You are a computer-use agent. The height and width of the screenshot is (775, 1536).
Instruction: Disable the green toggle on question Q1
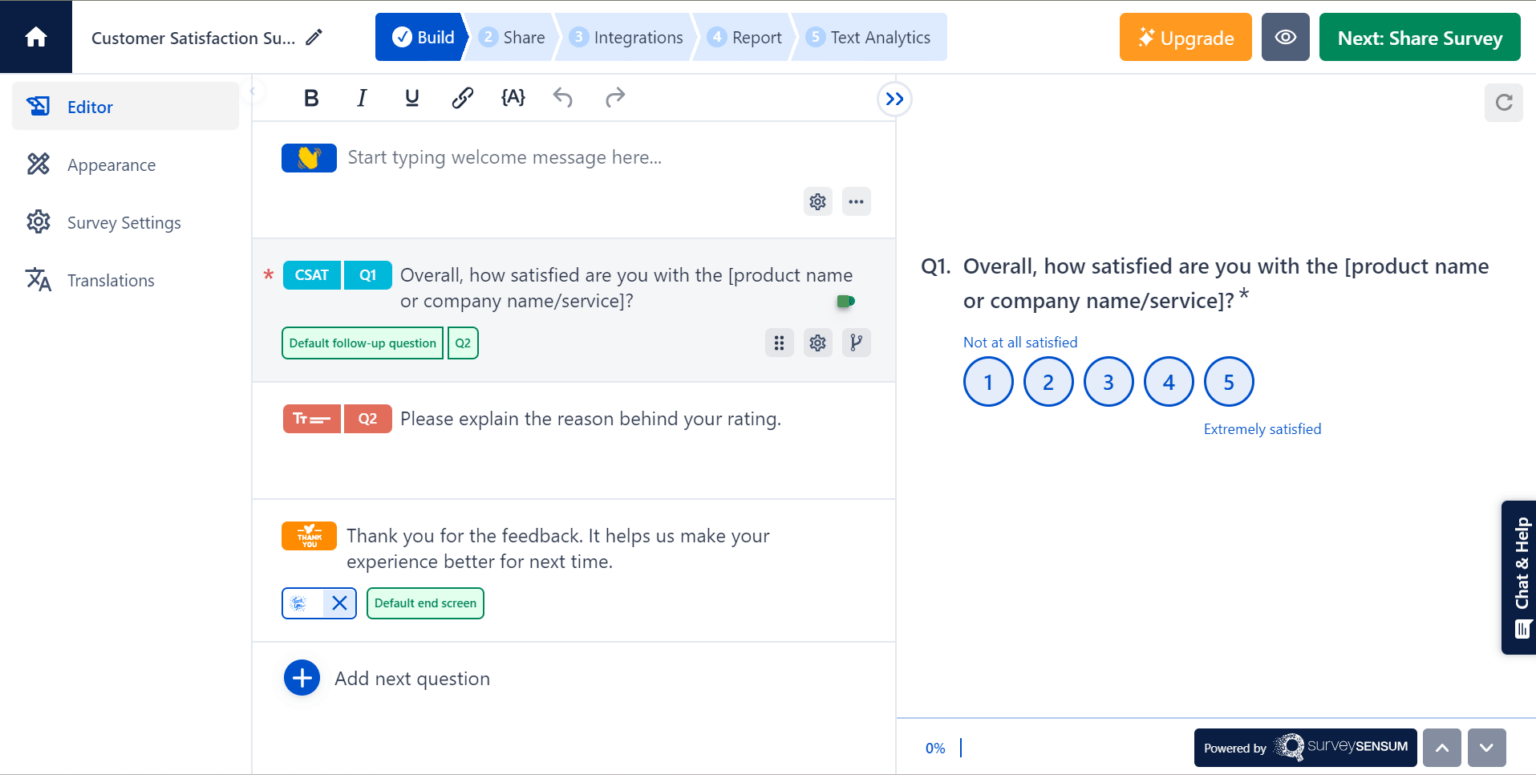click(844, 301)
